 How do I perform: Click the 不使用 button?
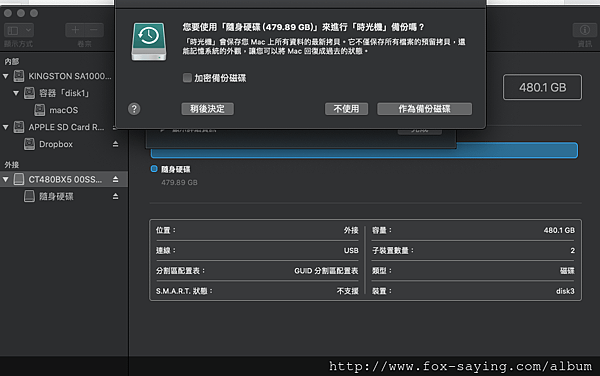[x=346, y=109]
